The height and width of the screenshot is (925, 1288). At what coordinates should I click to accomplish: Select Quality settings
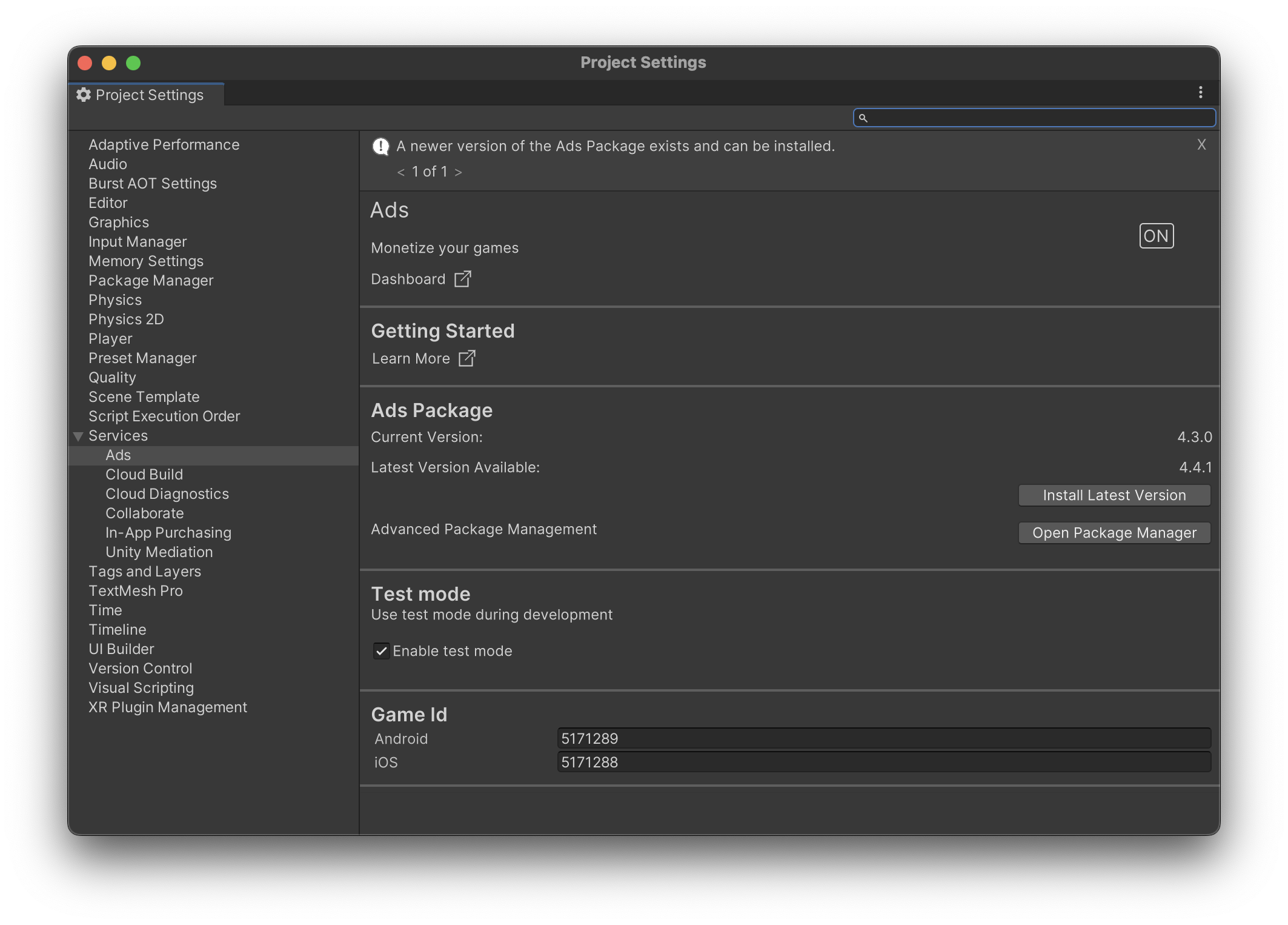112,377
